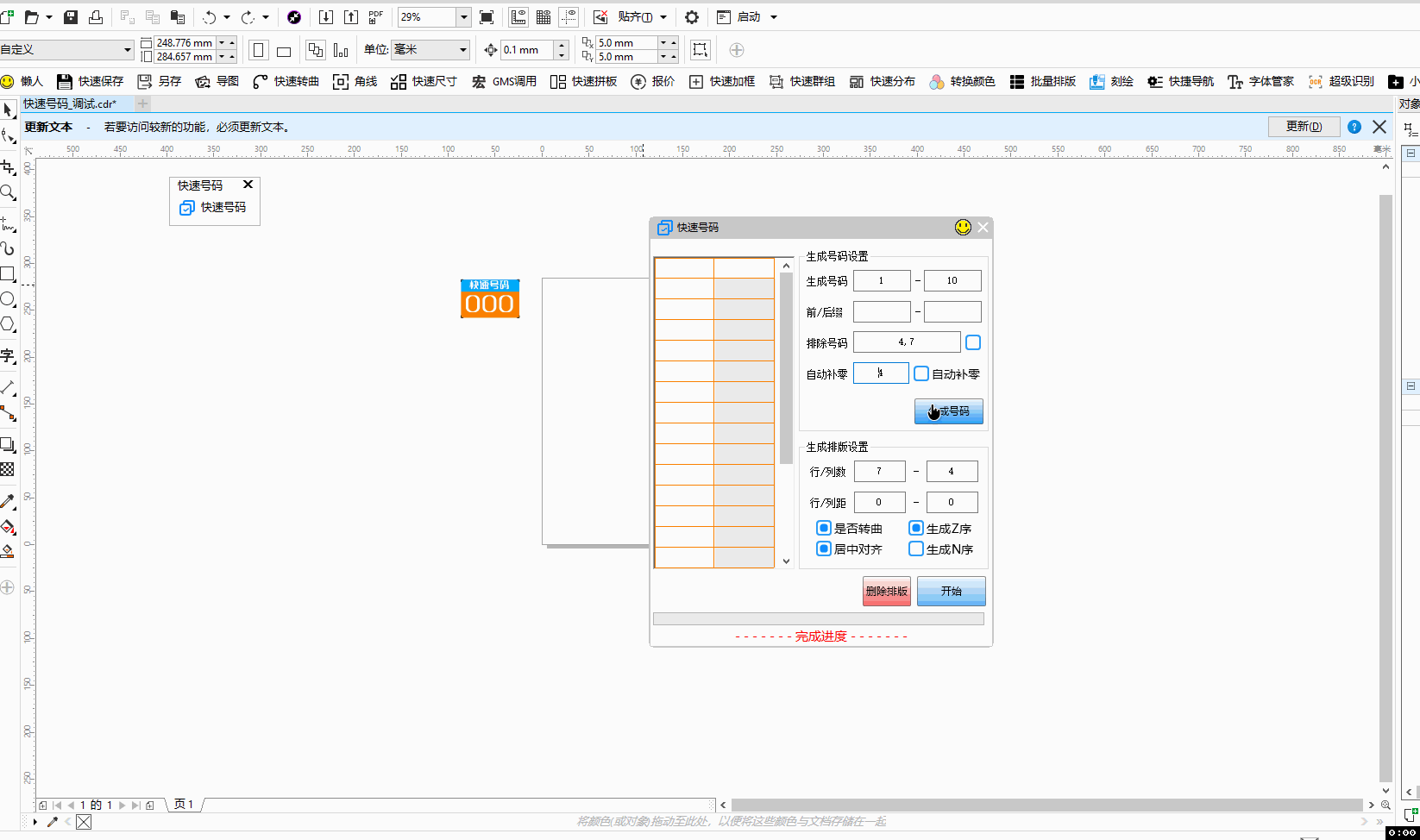Expand the 贴齐 snap-to dropdown
The width and height of the screenshot is (1420, 840).
tap(663, 17)
